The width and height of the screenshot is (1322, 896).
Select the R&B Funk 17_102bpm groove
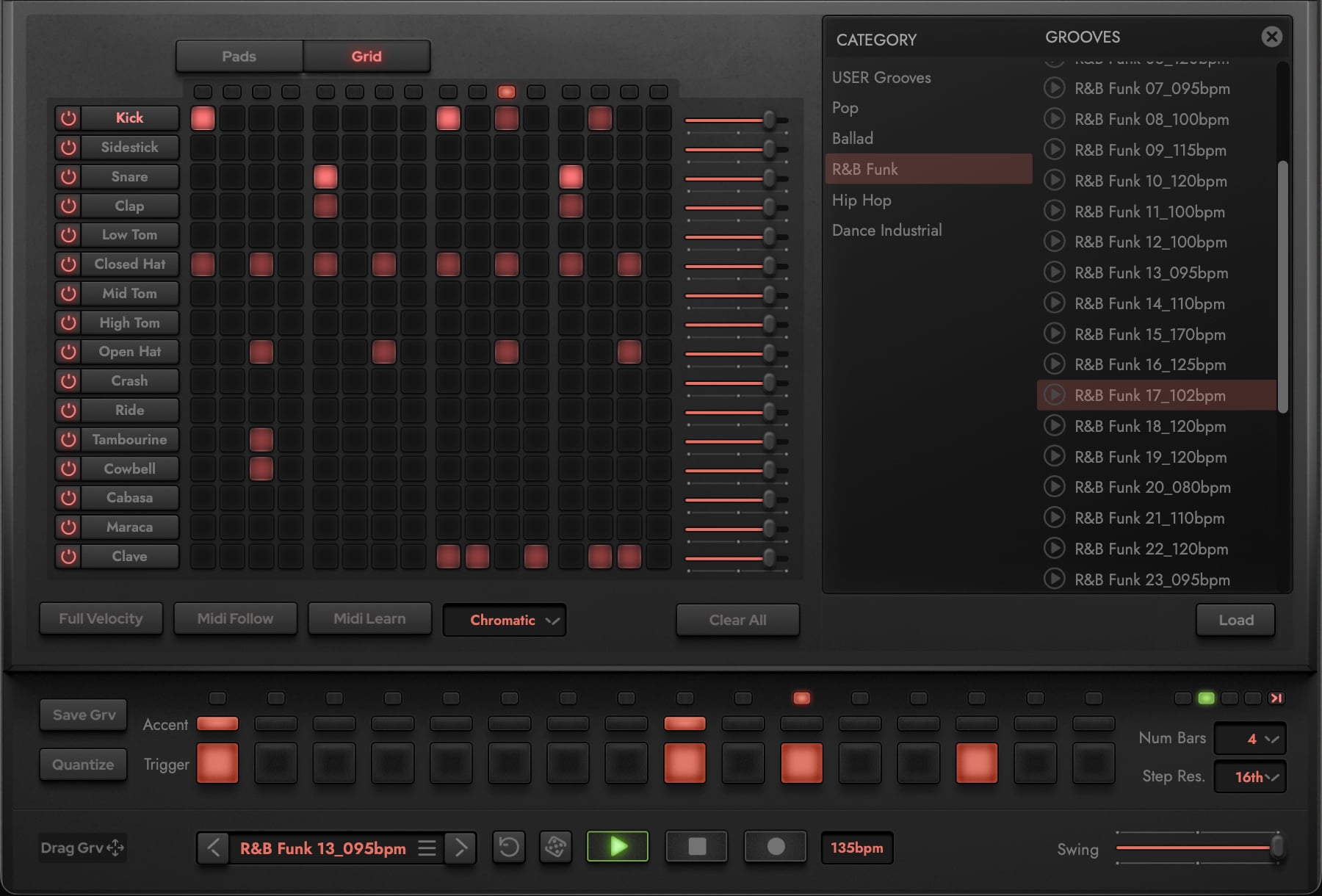point(1157,395)
